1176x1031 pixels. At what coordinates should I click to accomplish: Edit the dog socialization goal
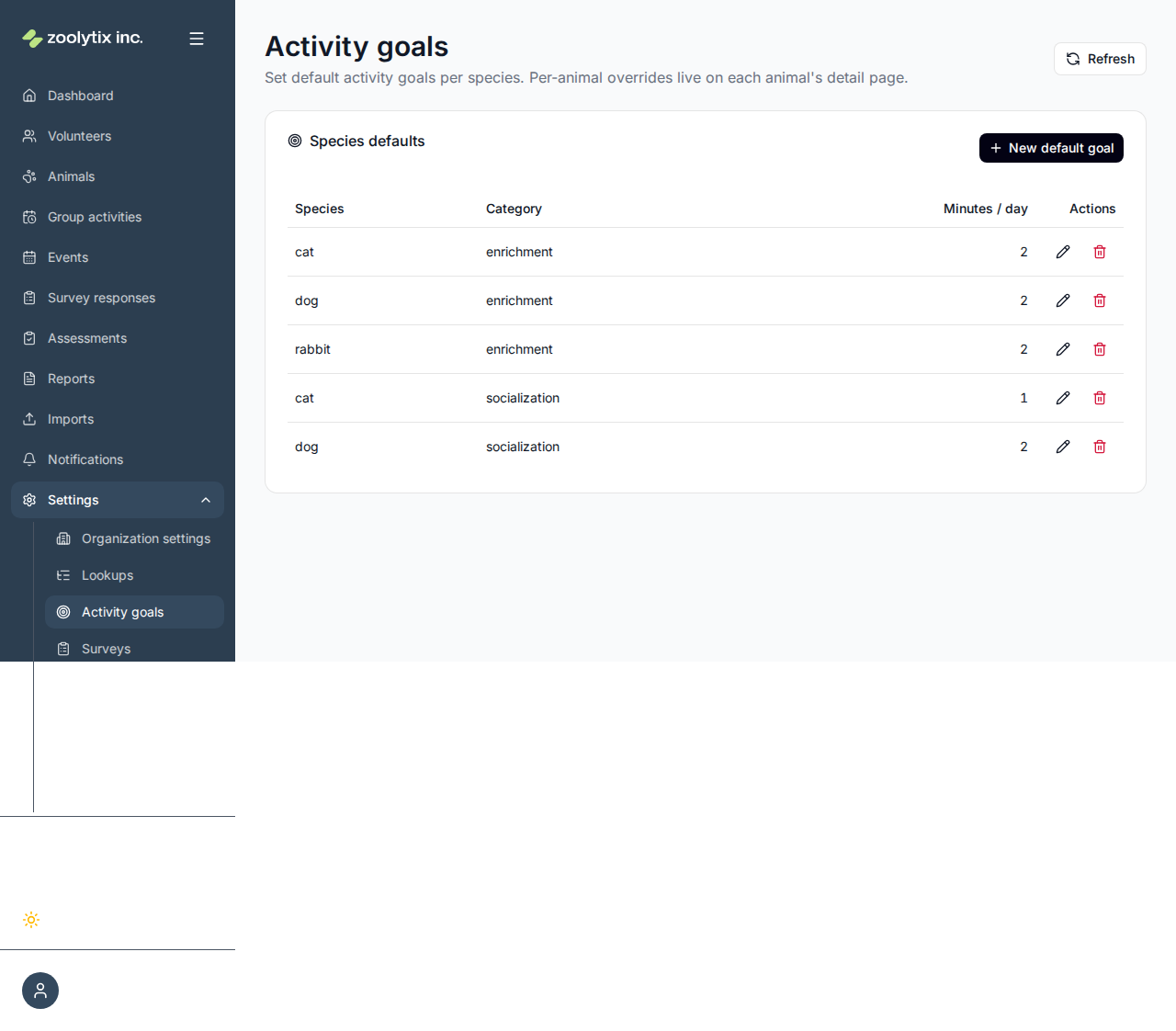tap(1063, 447)
